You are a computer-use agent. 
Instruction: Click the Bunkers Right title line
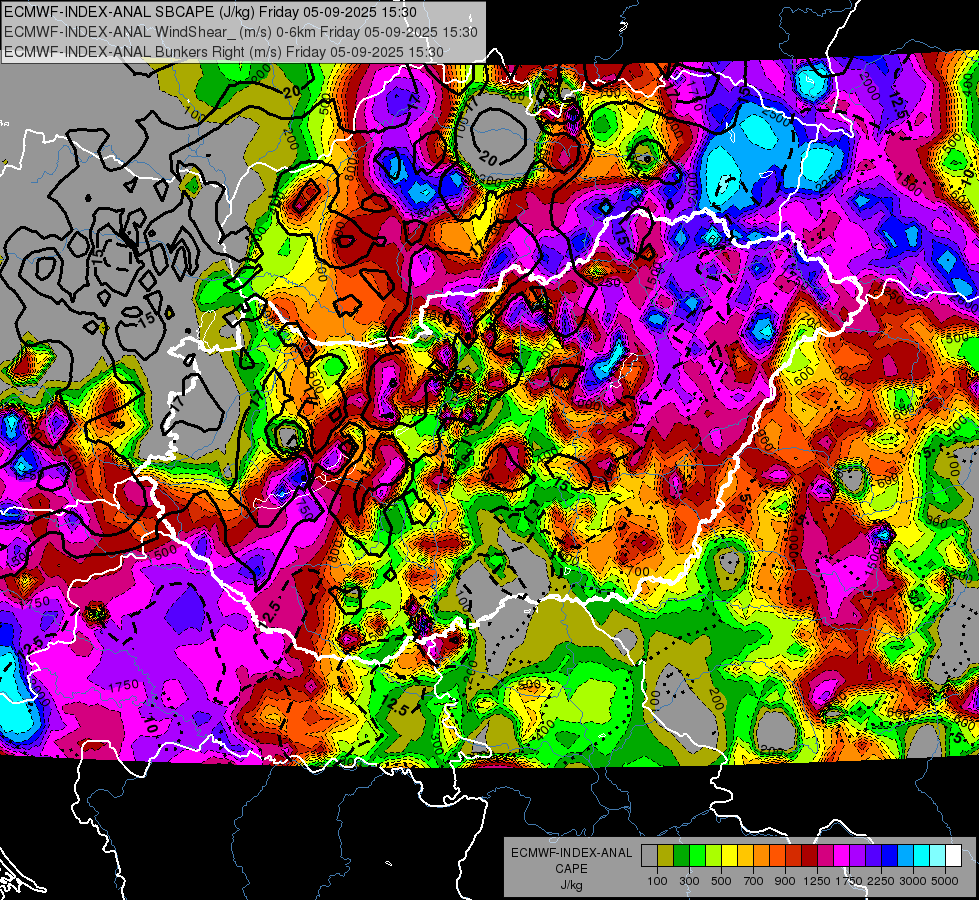(x=224, y=52)
